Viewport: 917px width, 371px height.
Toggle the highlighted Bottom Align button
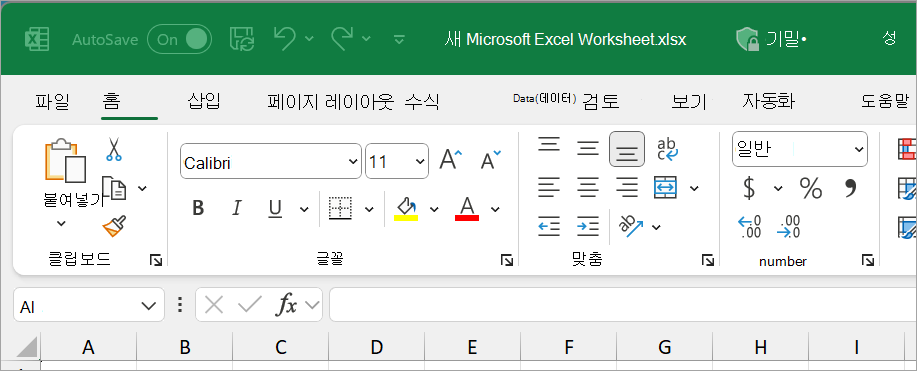pyautogui.click(x=627, y=149)
